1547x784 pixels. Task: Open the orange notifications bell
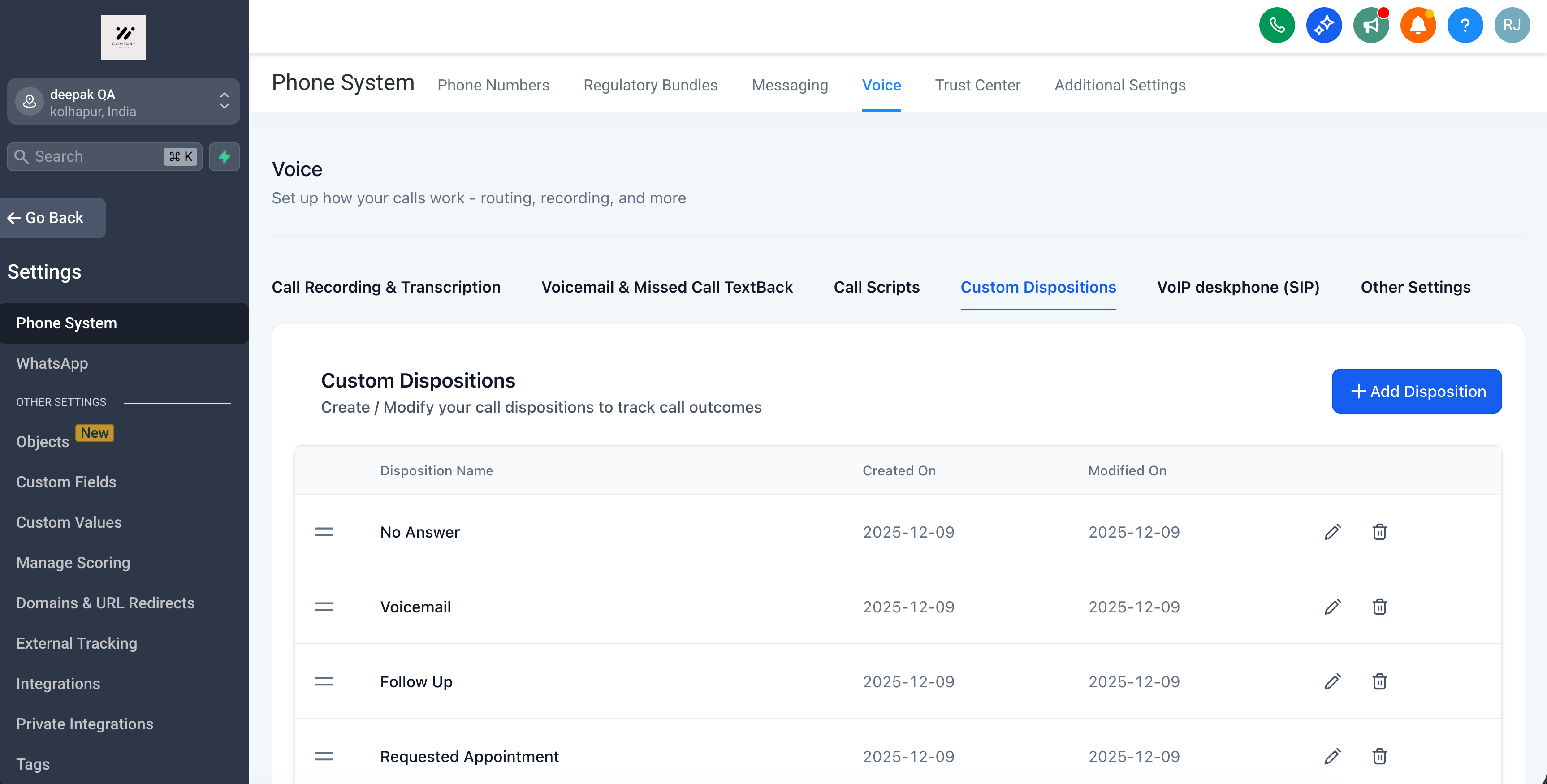point(1418,25)
